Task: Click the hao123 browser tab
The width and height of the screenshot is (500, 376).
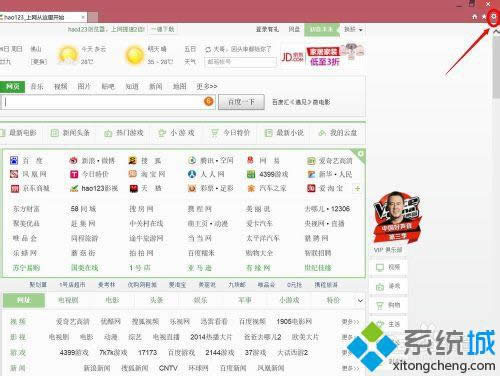Action: pyautogui.click(x=43, y=17)
